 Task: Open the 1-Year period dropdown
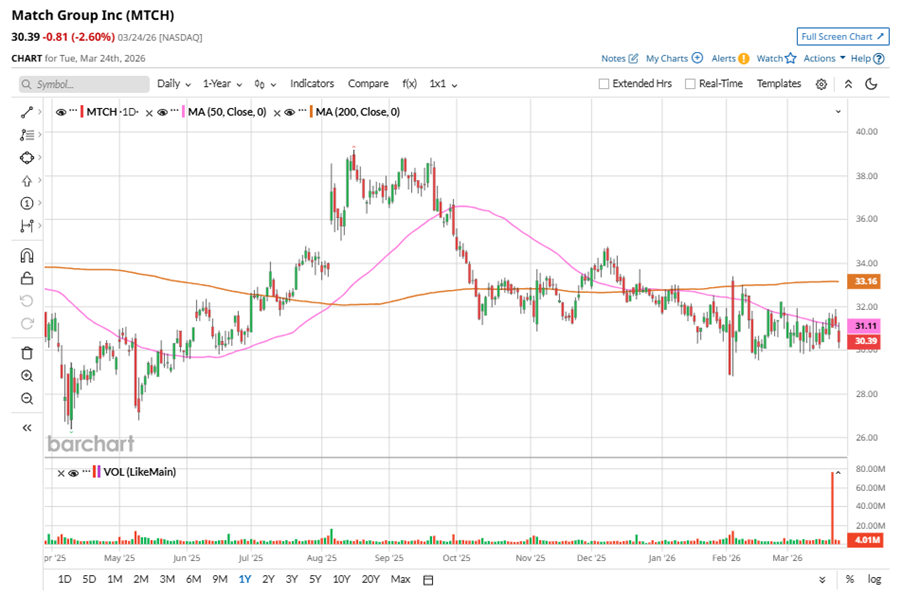pyautogui.click(x=223, y=84)
